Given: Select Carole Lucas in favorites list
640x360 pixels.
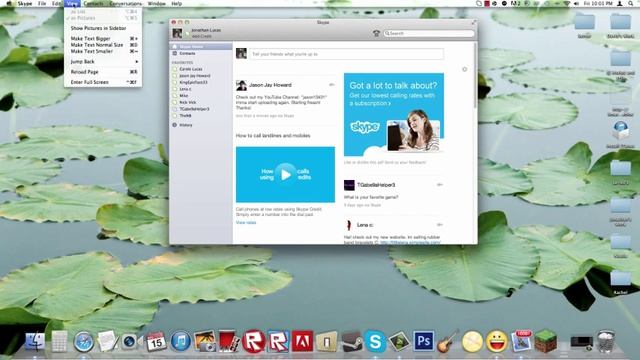Looking at the screenshot, I should point(191,69).
